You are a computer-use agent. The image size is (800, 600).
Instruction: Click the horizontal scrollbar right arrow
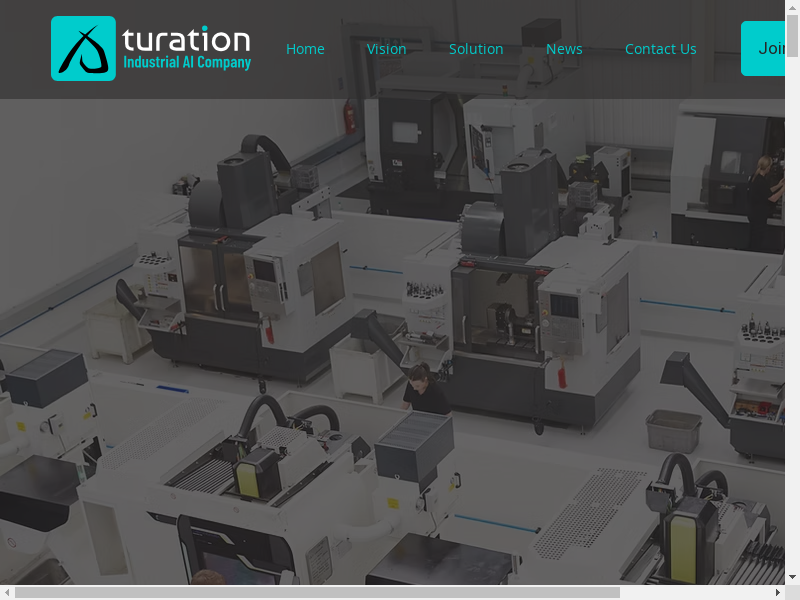click(777, 592)
